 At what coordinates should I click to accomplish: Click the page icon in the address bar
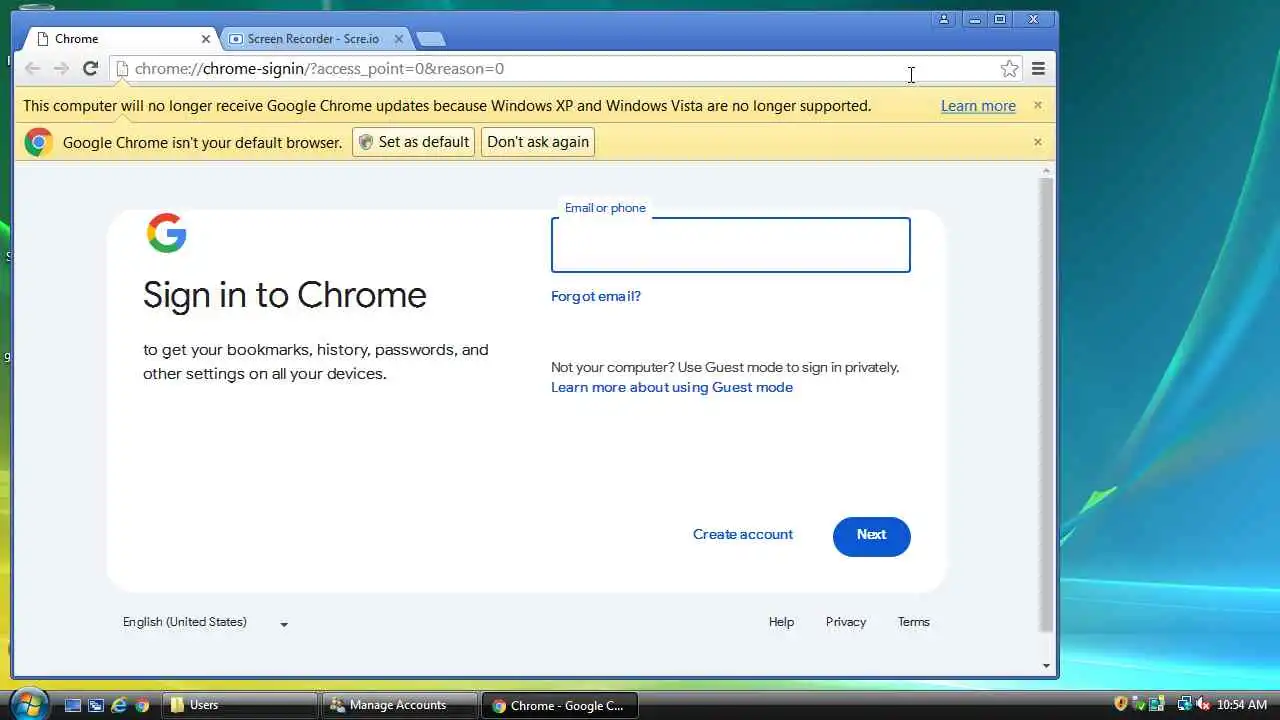[122, 68]
